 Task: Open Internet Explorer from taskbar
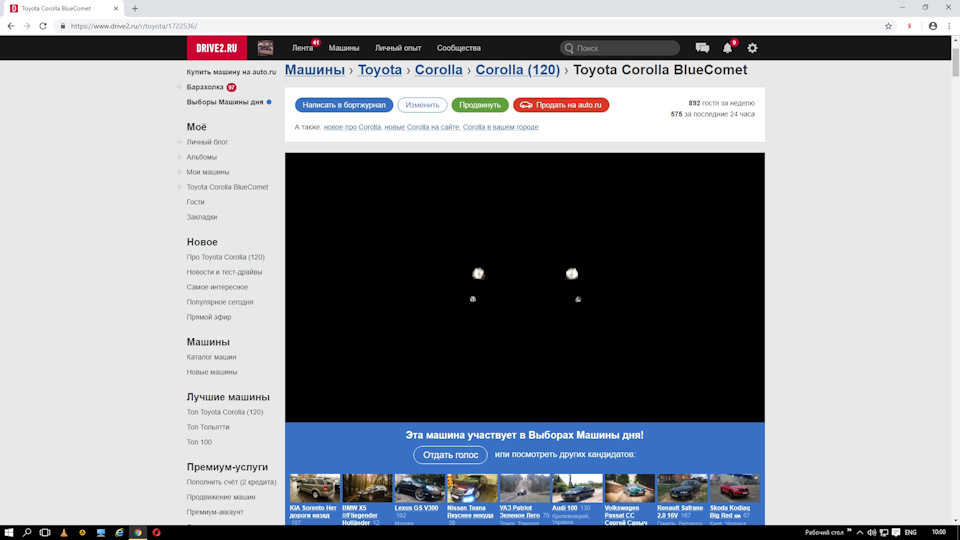tap(119, 533)
